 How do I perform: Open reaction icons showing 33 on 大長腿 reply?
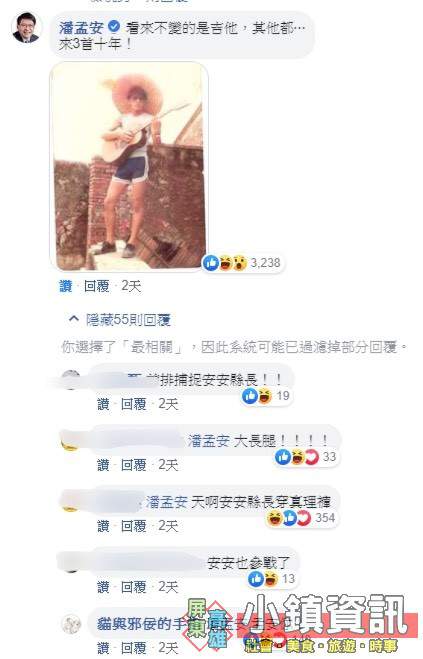pyautogui.click(x=306, y=457)
